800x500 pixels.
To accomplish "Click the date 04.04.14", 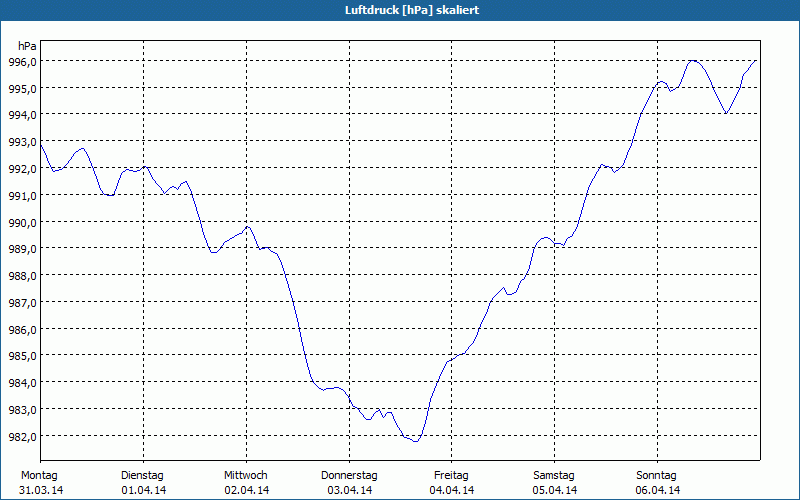I will tap(452, 491).
